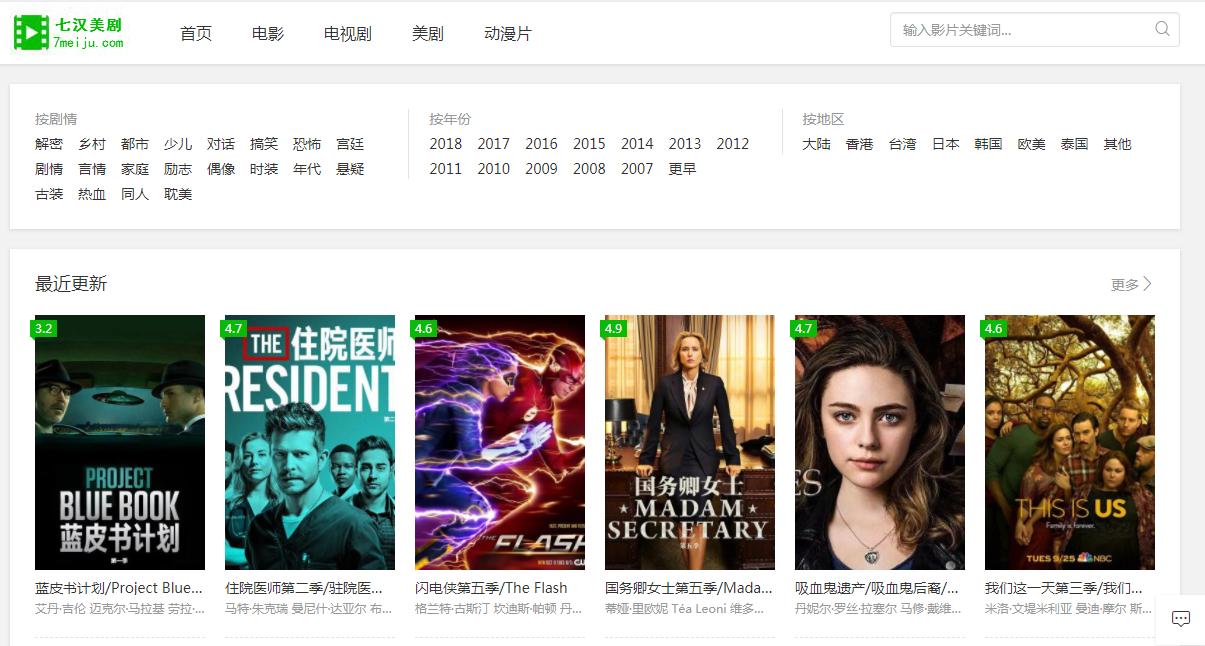The image size is (1205, 646).
Task: Select year 2014 filter
Action: tap(637, 144)
